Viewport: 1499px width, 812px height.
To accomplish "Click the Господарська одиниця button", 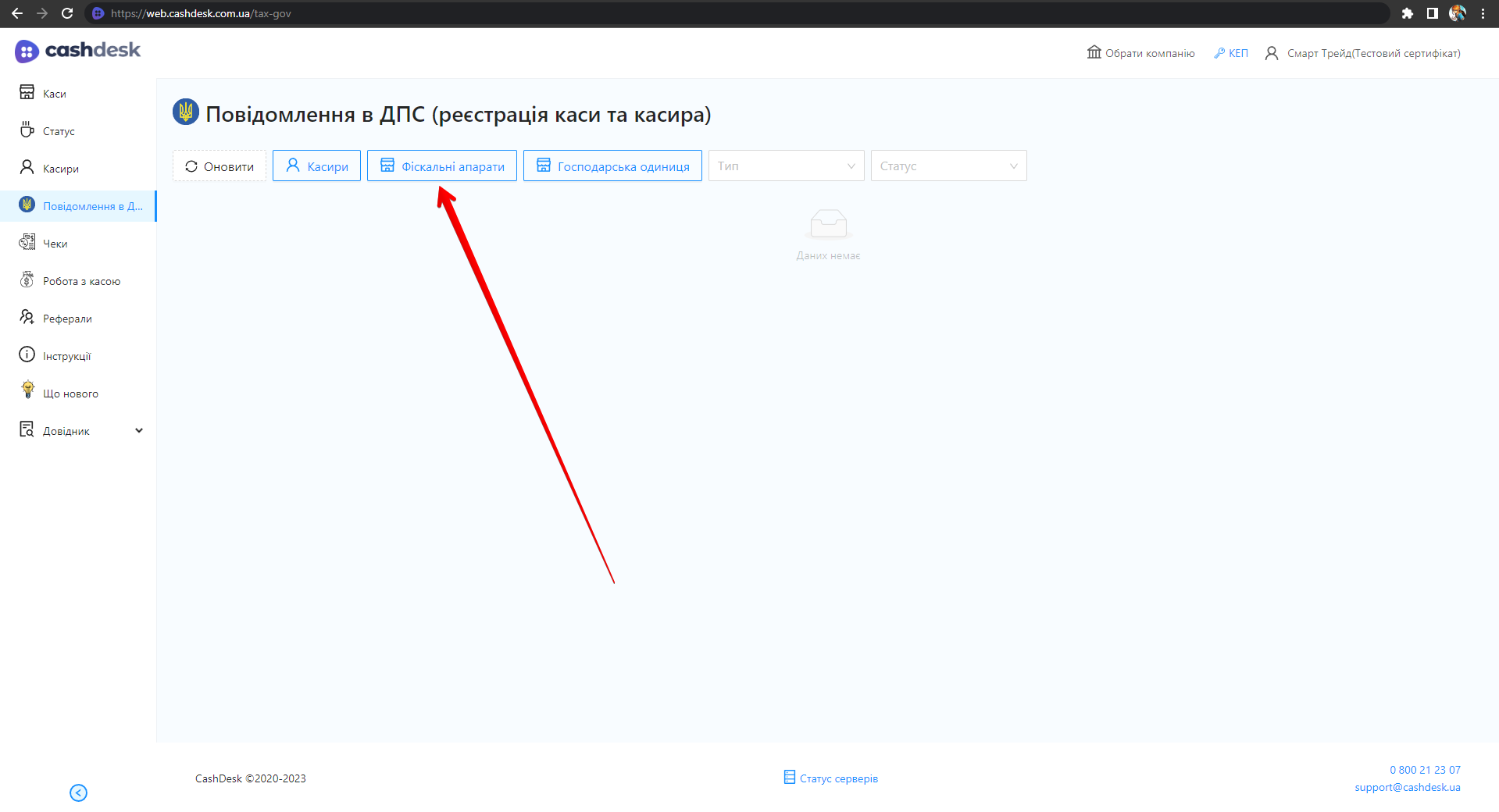I will [612, 166].
